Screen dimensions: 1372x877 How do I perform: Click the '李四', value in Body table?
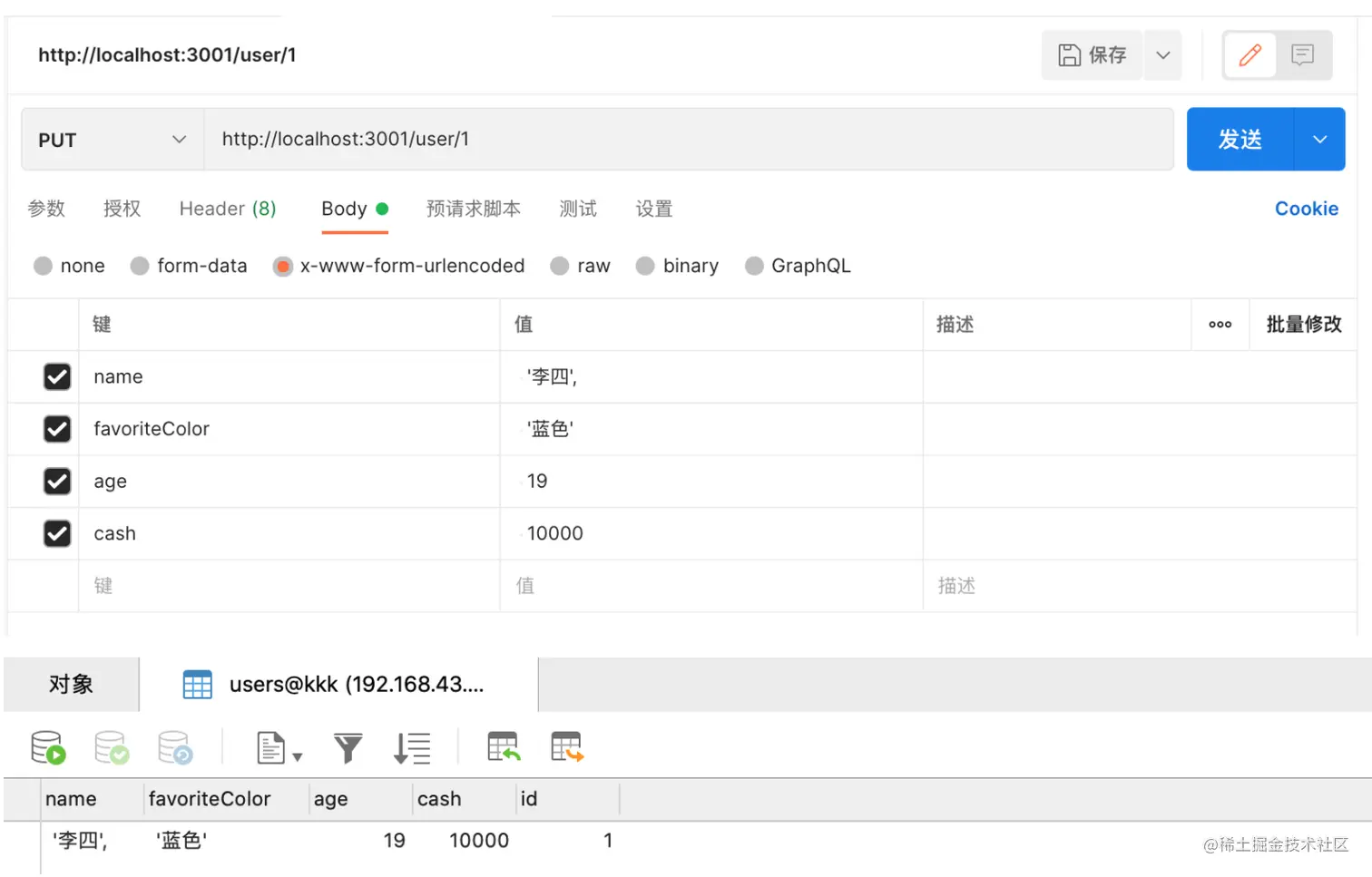point(711,376)
